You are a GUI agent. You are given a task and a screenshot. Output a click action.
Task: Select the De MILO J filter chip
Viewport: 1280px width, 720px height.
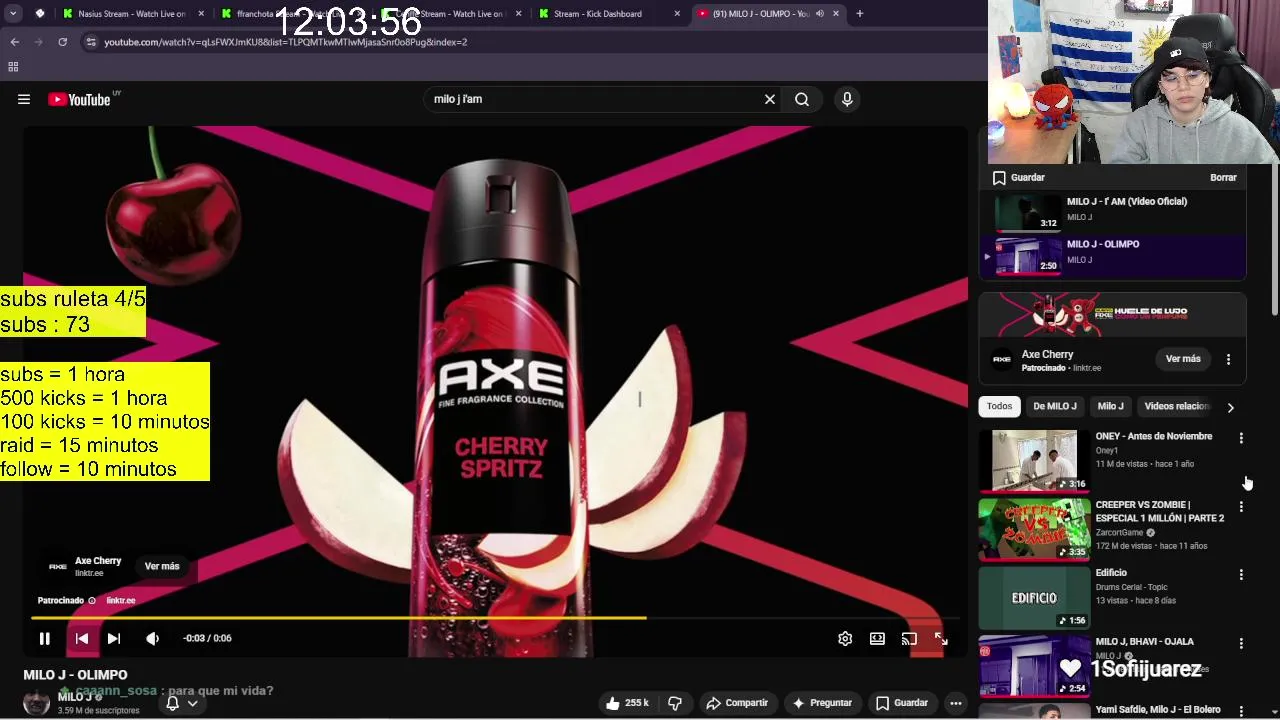coord(1055,406)
